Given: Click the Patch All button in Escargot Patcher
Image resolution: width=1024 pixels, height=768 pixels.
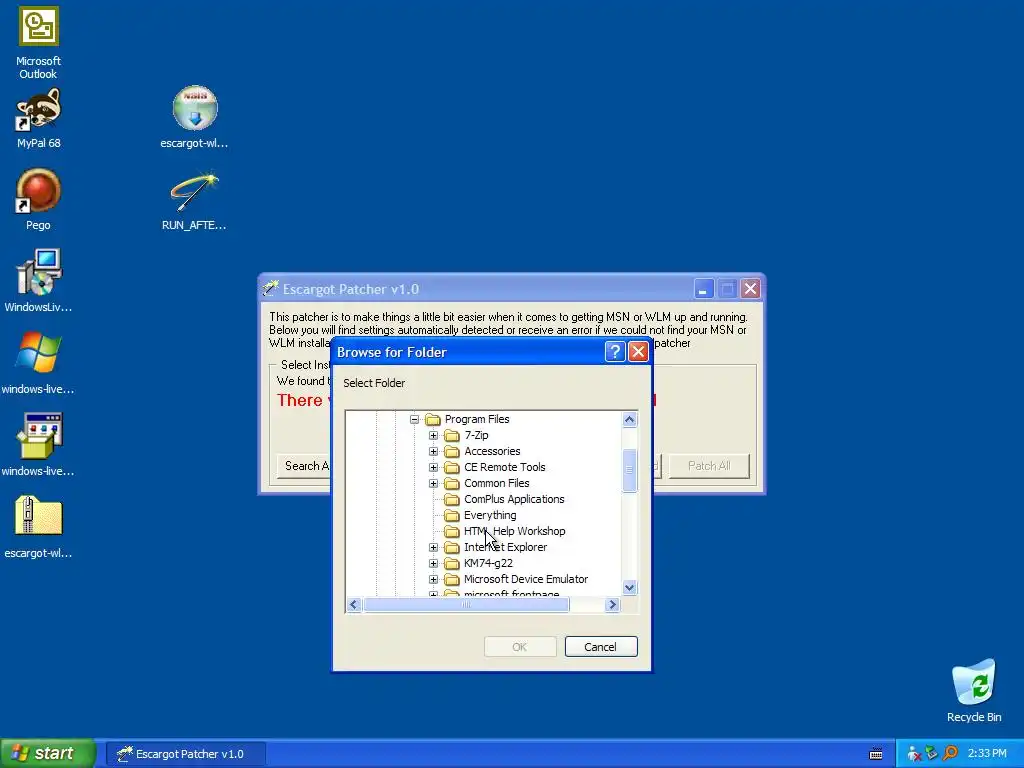Looking at the screenshot, I should tap(709, 466).
